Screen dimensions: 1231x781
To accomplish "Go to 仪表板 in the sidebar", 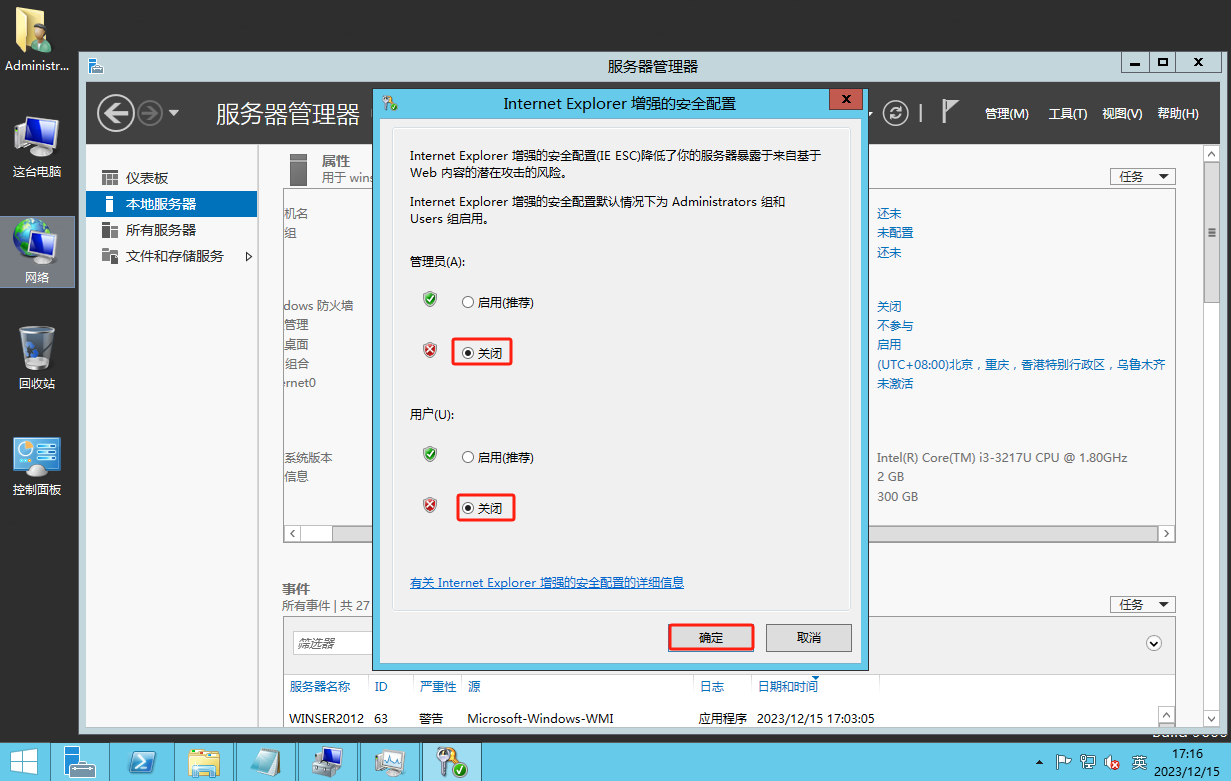I will click(171, 178).
